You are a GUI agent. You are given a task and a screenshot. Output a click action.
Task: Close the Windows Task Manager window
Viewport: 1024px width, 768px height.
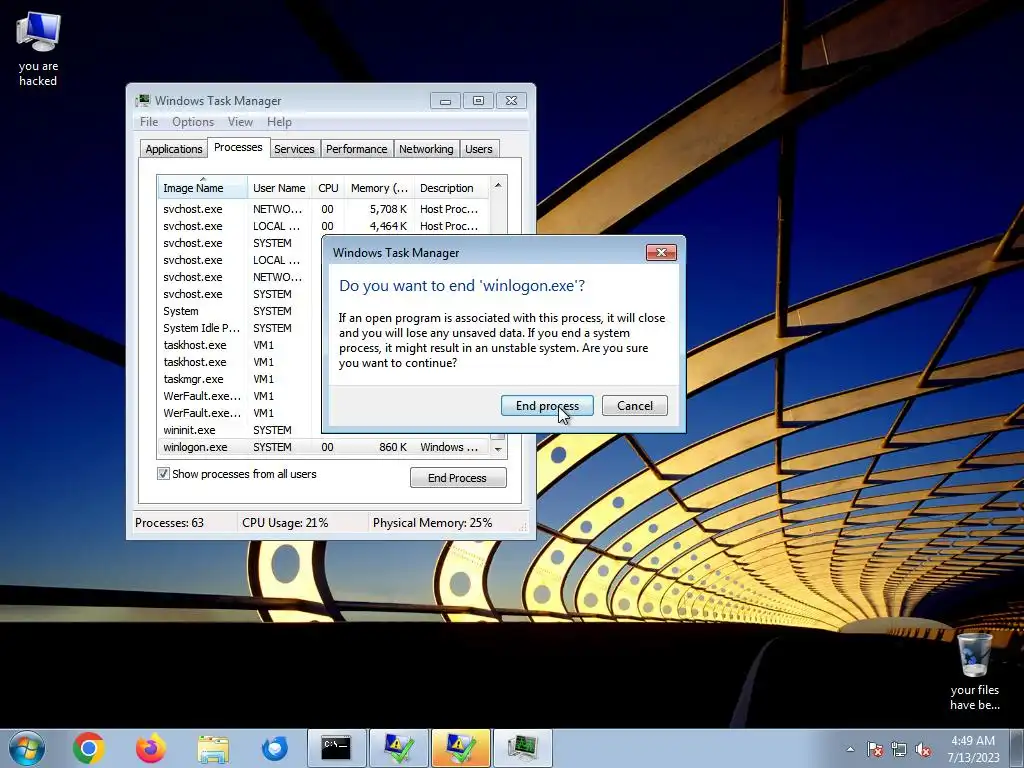(x=511, y=101)
